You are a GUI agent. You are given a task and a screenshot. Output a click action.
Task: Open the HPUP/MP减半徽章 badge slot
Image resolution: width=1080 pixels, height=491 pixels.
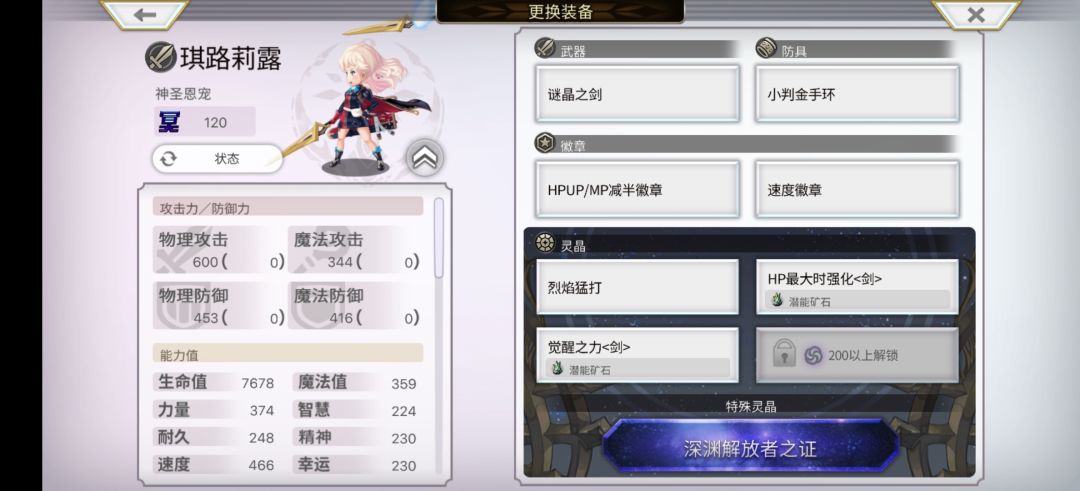(x=637, y=189)
